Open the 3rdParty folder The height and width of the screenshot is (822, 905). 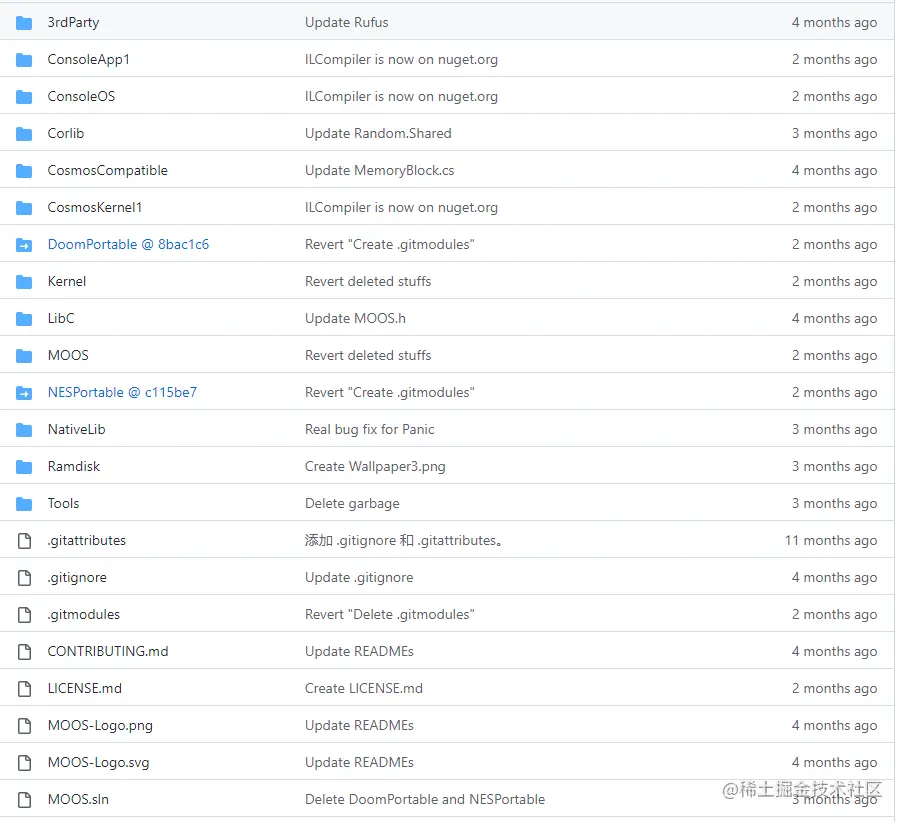[x=73, y=23]
